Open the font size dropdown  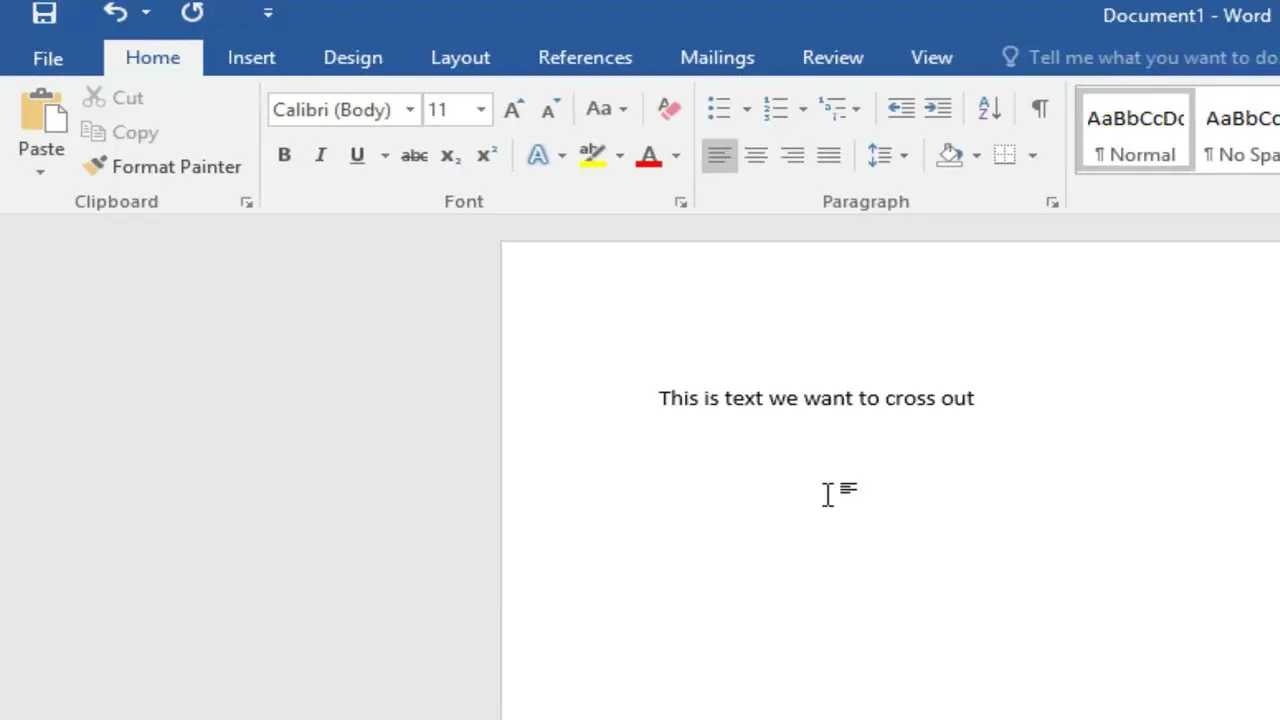(x=481, y=110)
